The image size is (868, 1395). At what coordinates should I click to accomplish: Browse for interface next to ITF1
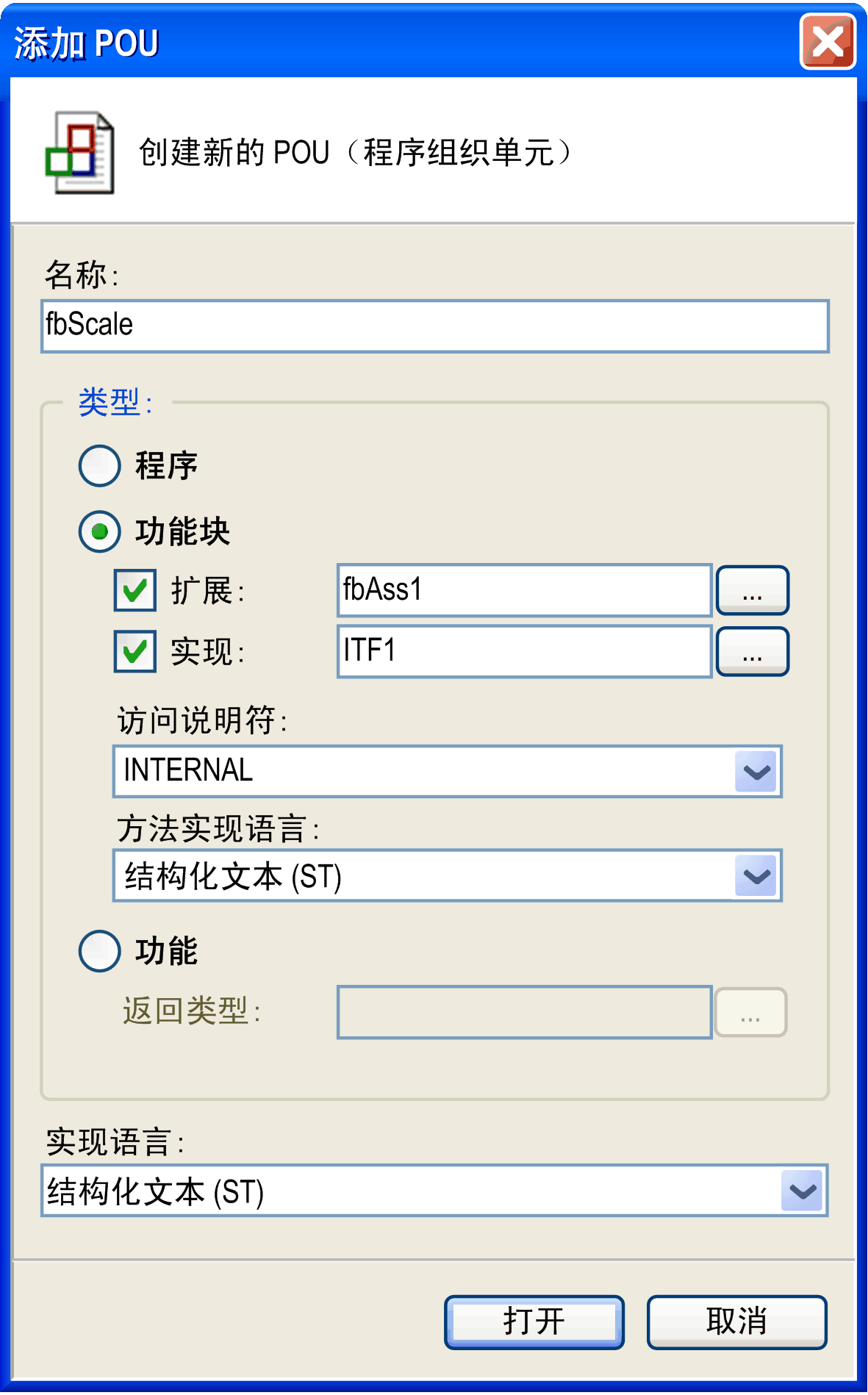[x=753, y=651]
